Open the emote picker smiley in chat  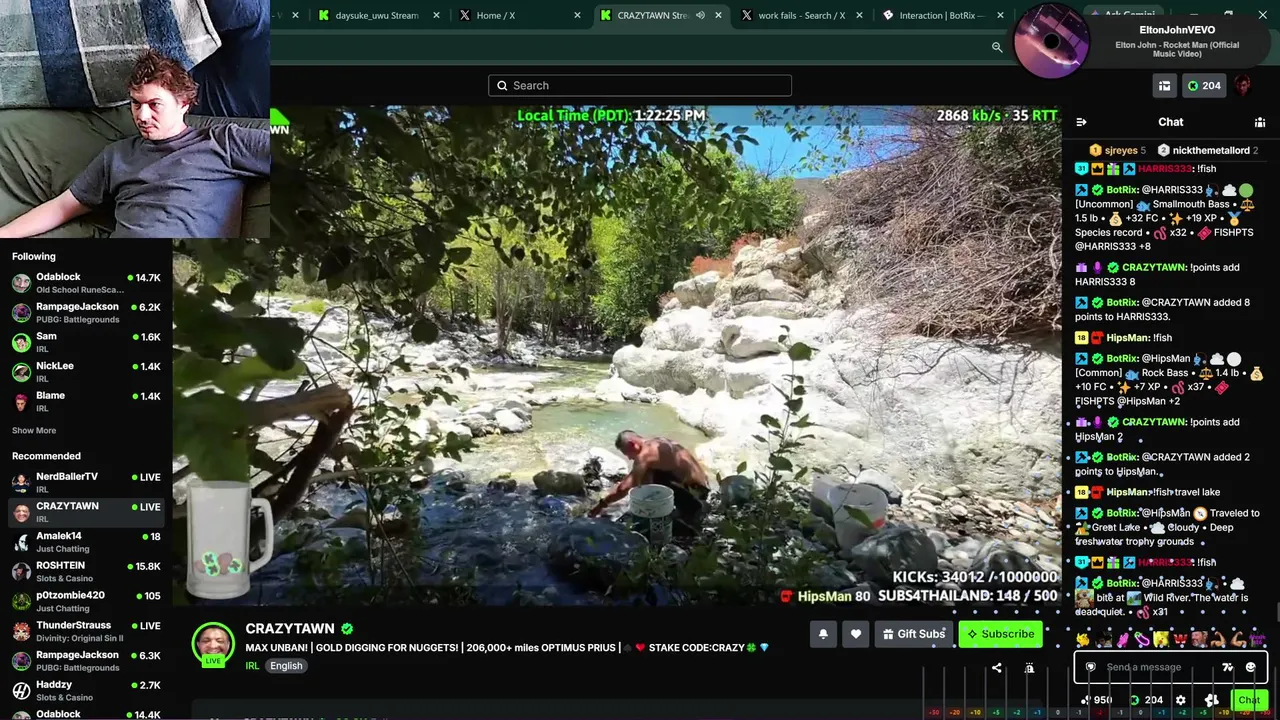pyautogui.click(x=1250, y=667)
